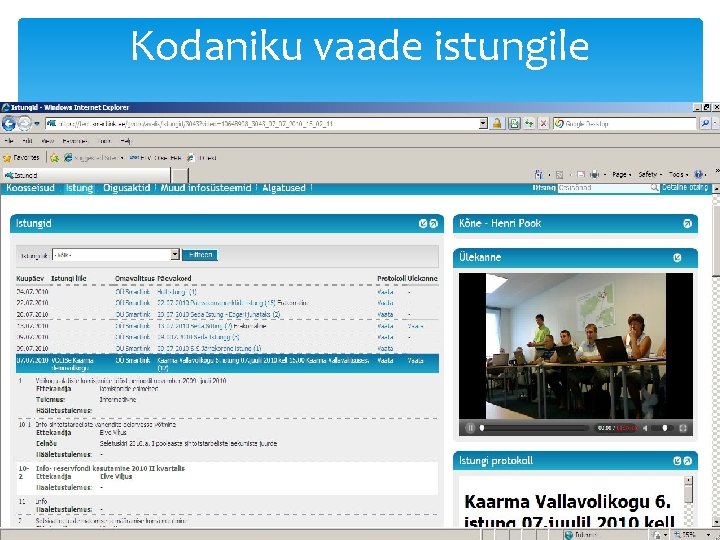Open a new blank tab

180,175
